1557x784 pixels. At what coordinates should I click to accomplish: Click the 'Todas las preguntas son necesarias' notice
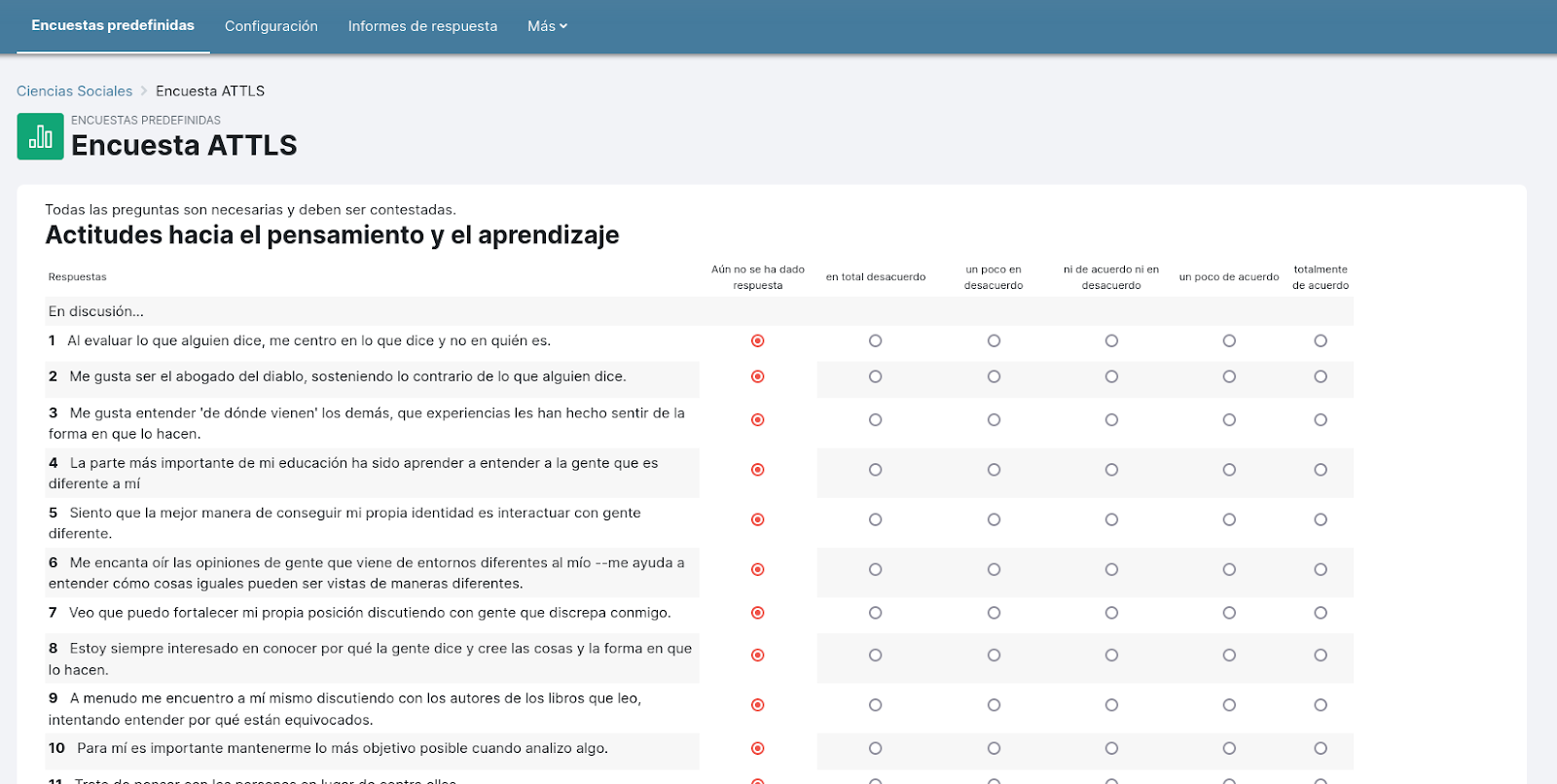[250, 209]
